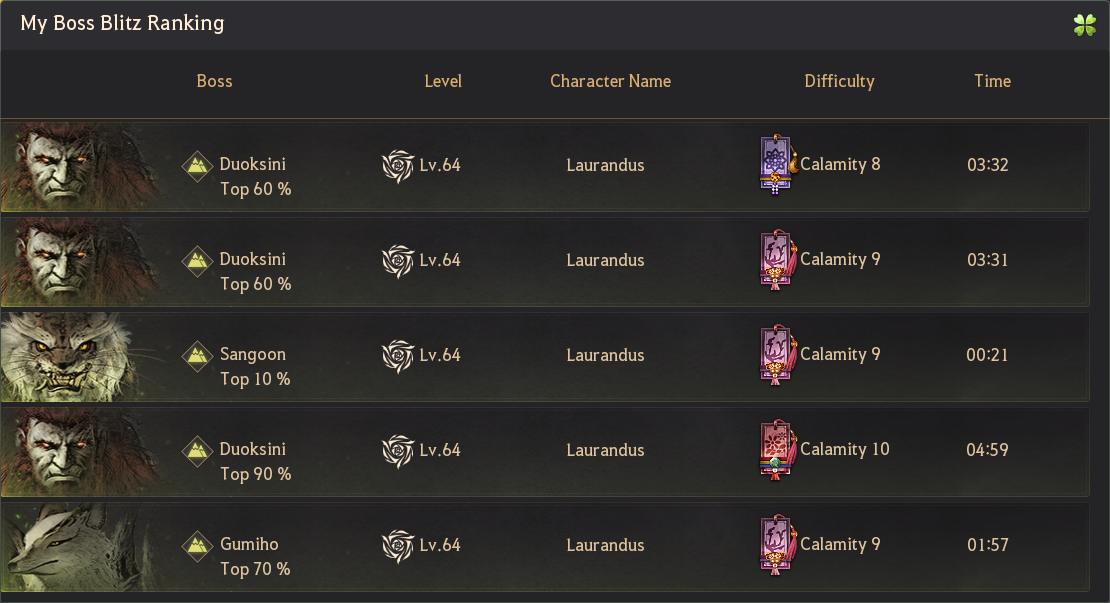This screenshot has height=603, width=1110.
Task: Select the 00:21 clear time entry
Action: click(988, 355)
